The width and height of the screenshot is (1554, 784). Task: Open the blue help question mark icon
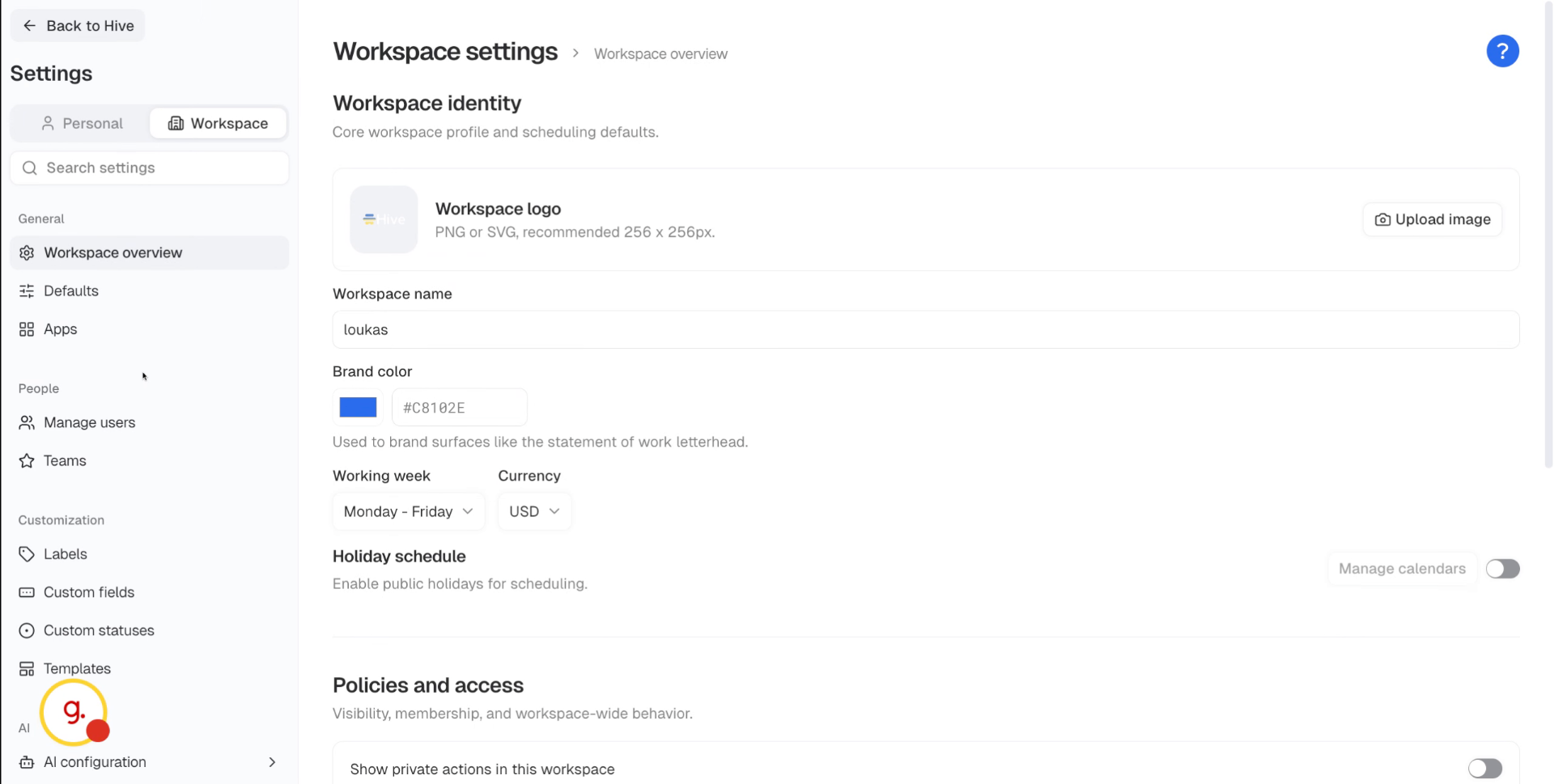click(x=1502, y=52)
